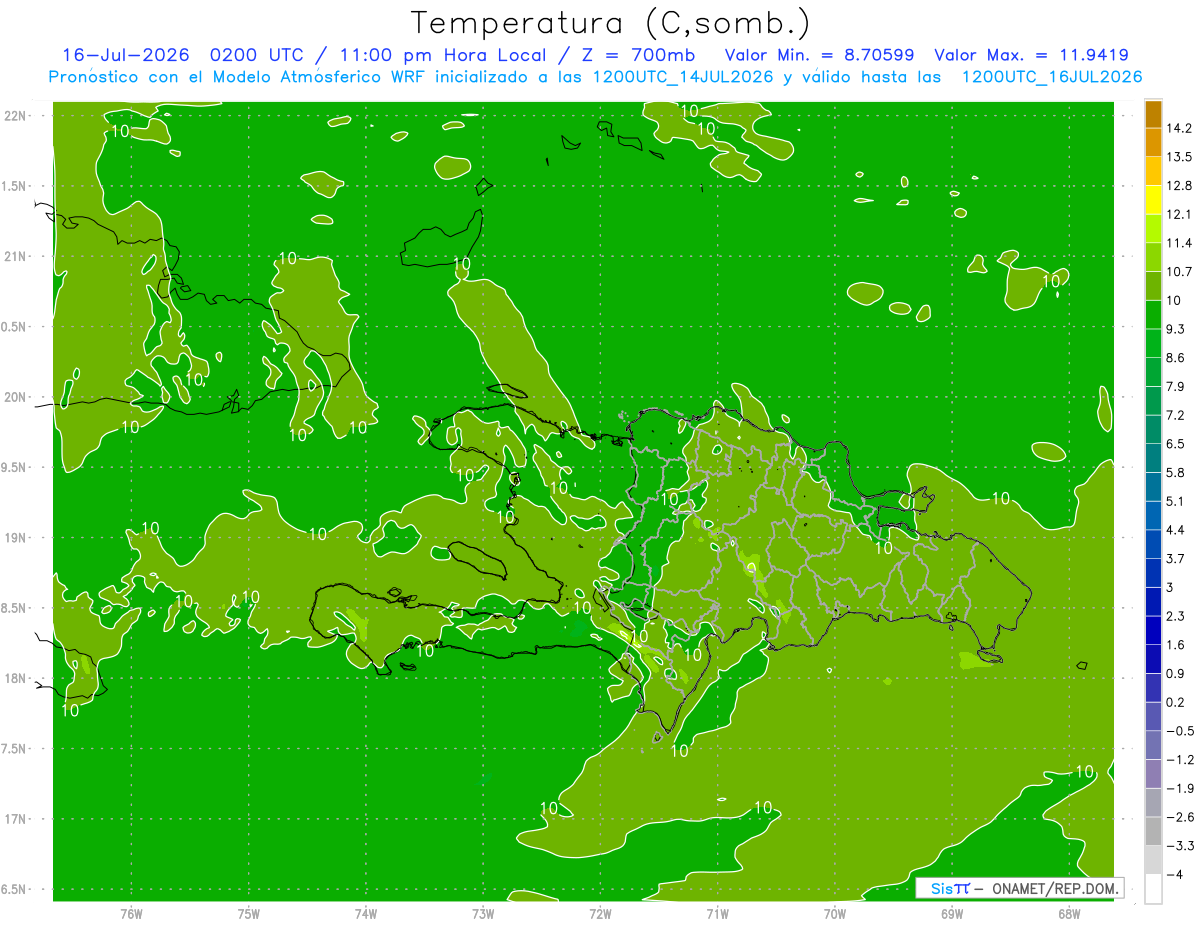The image size is (1200, 927).
Task: Pick the dark orange swatch above 14.2
Action: coord(1153,114)
